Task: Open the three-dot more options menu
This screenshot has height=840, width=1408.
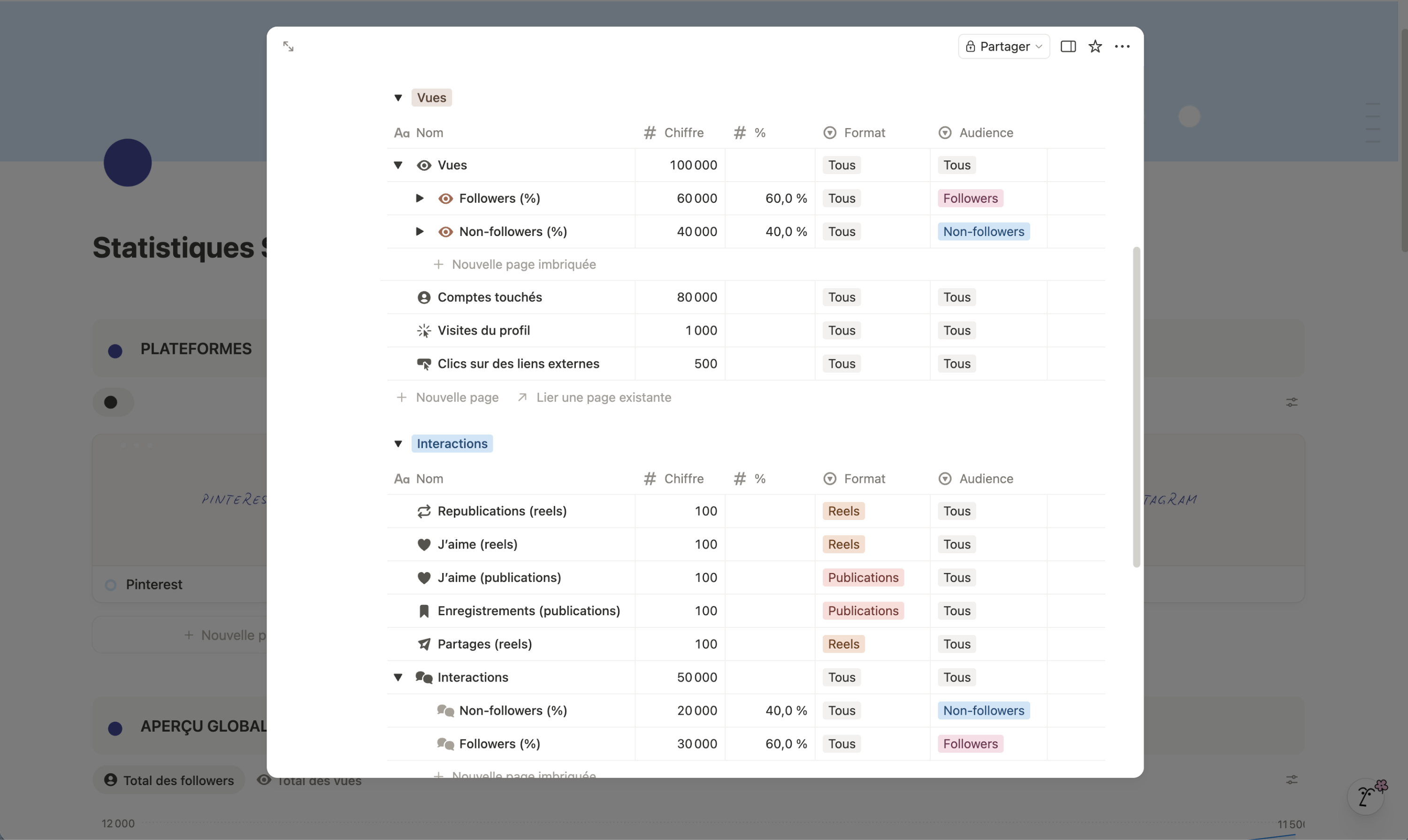Action: point(1122,46)
